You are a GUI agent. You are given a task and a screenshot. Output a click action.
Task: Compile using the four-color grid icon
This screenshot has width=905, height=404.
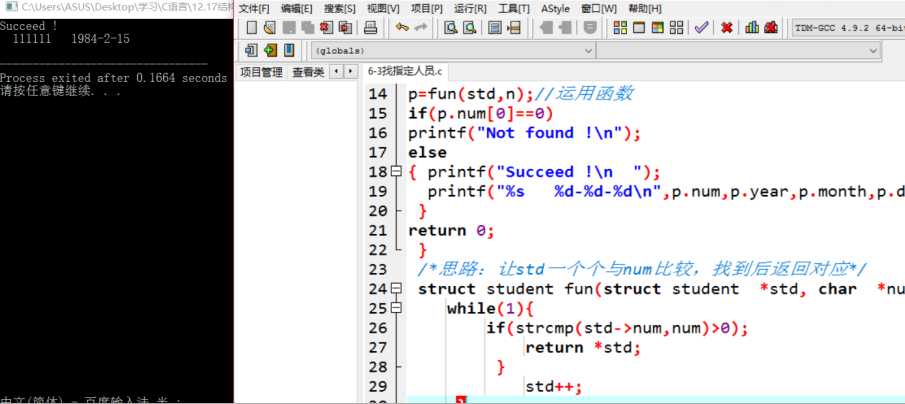(x=620, y=28)
